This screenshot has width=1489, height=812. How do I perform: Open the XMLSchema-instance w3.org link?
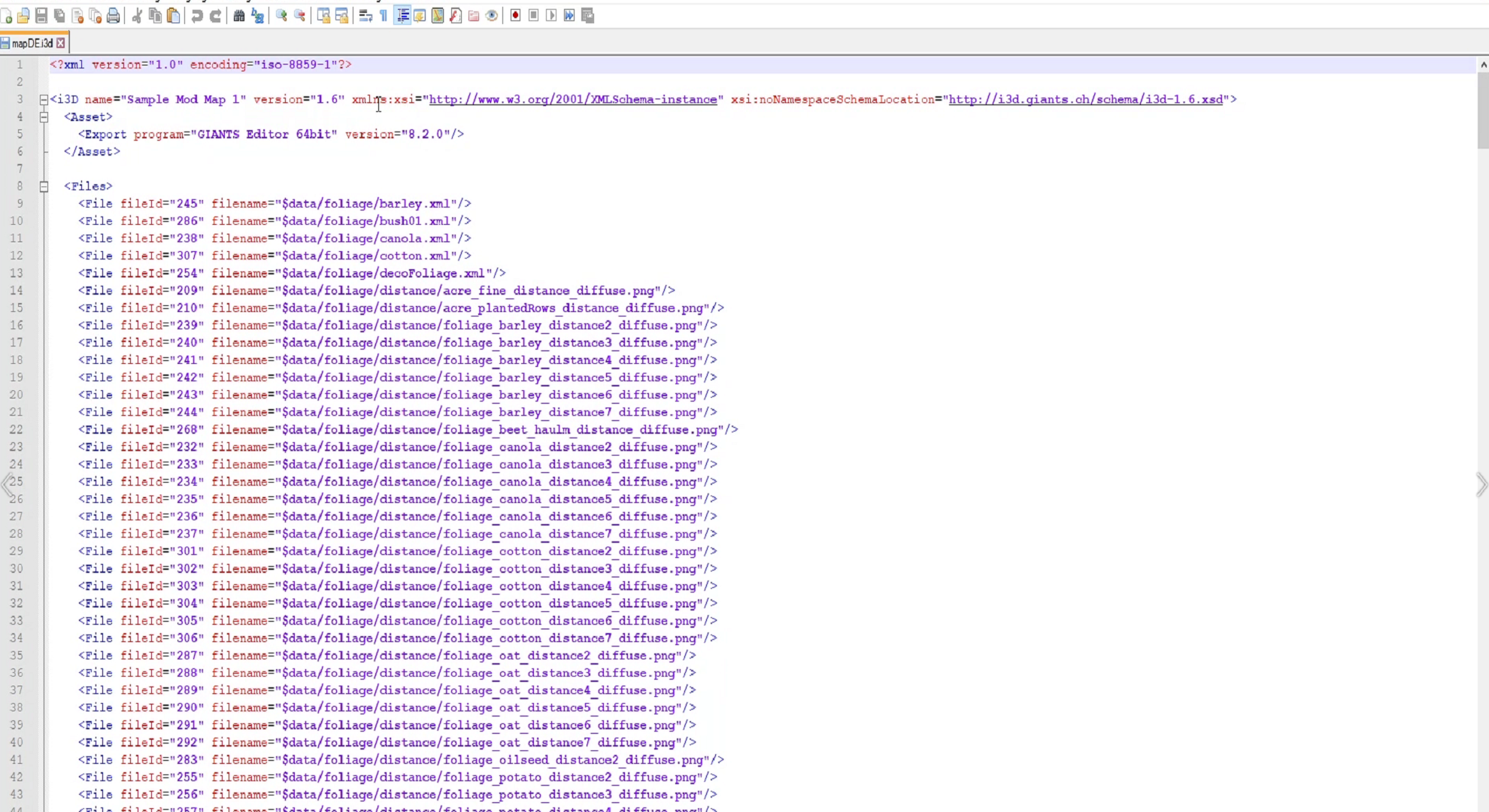(572, 99)
